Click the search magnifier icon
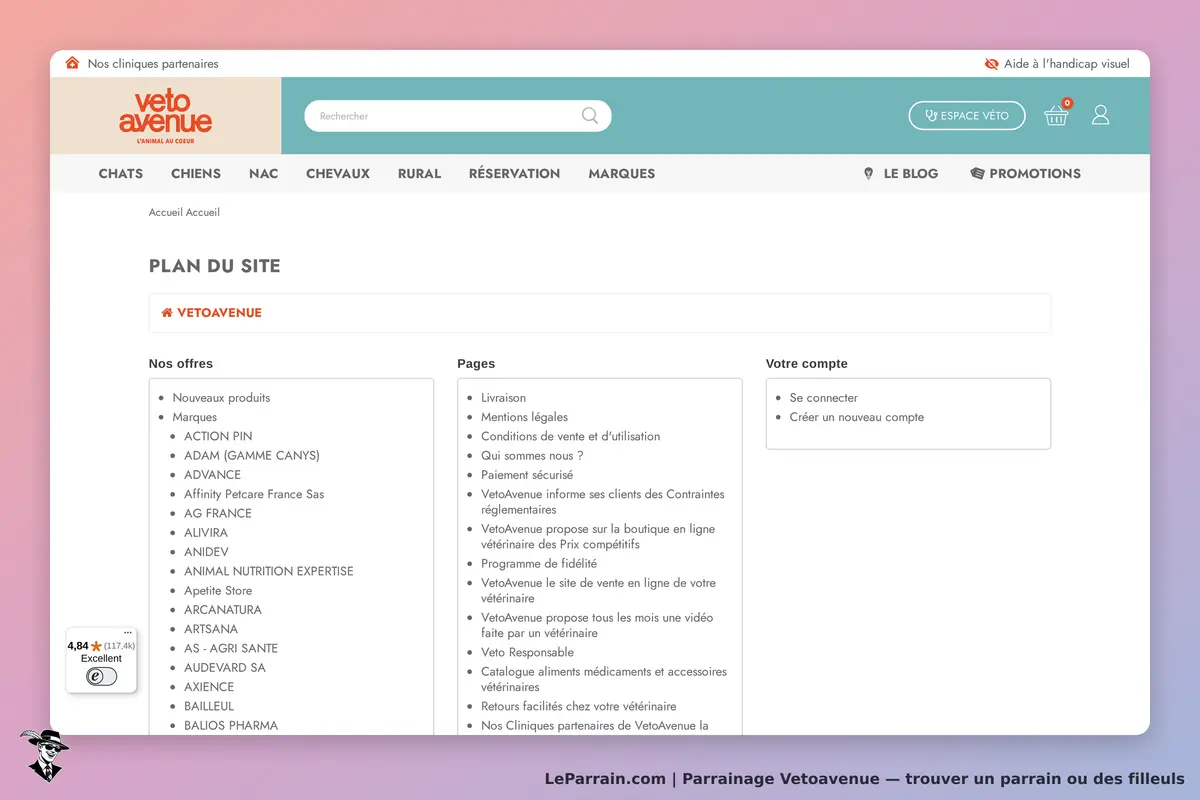The height and width of the screenshot is (800, 1200). 590,116
